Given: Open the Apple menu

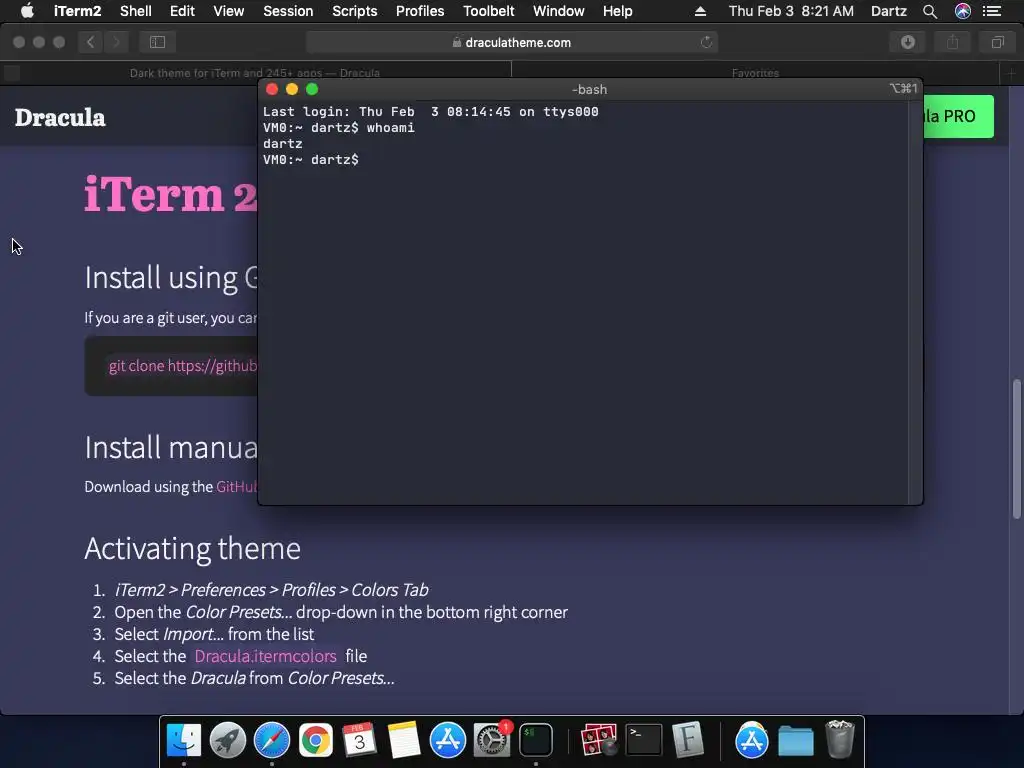Looking at the screenshot, I should click(x=27, y=11).
